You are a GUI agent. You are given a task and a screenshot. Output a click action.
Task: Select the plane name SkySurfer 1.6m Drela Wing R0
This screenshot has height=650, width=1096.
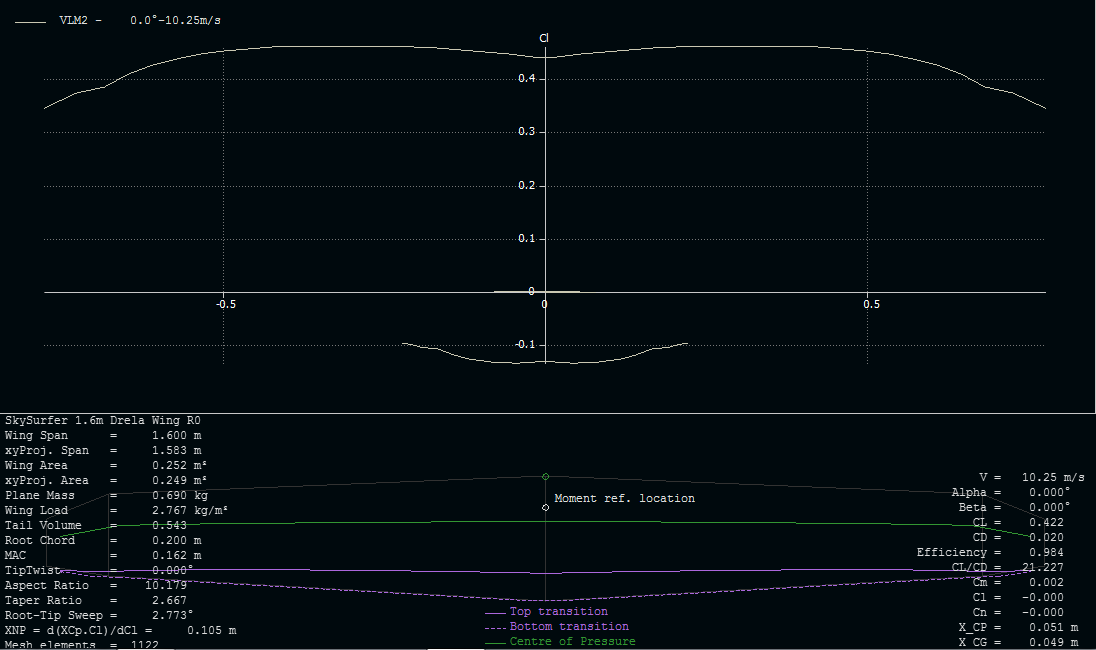(x=103, y=420)
